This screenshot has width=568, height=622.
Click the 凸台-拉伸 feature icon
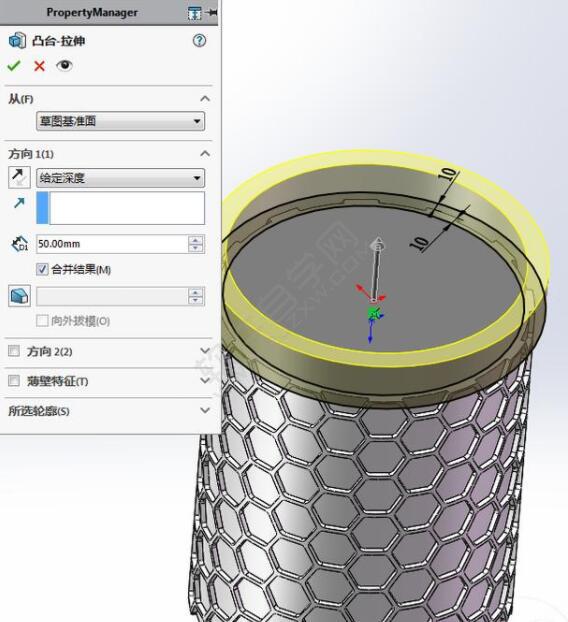[x=17, y=40]
